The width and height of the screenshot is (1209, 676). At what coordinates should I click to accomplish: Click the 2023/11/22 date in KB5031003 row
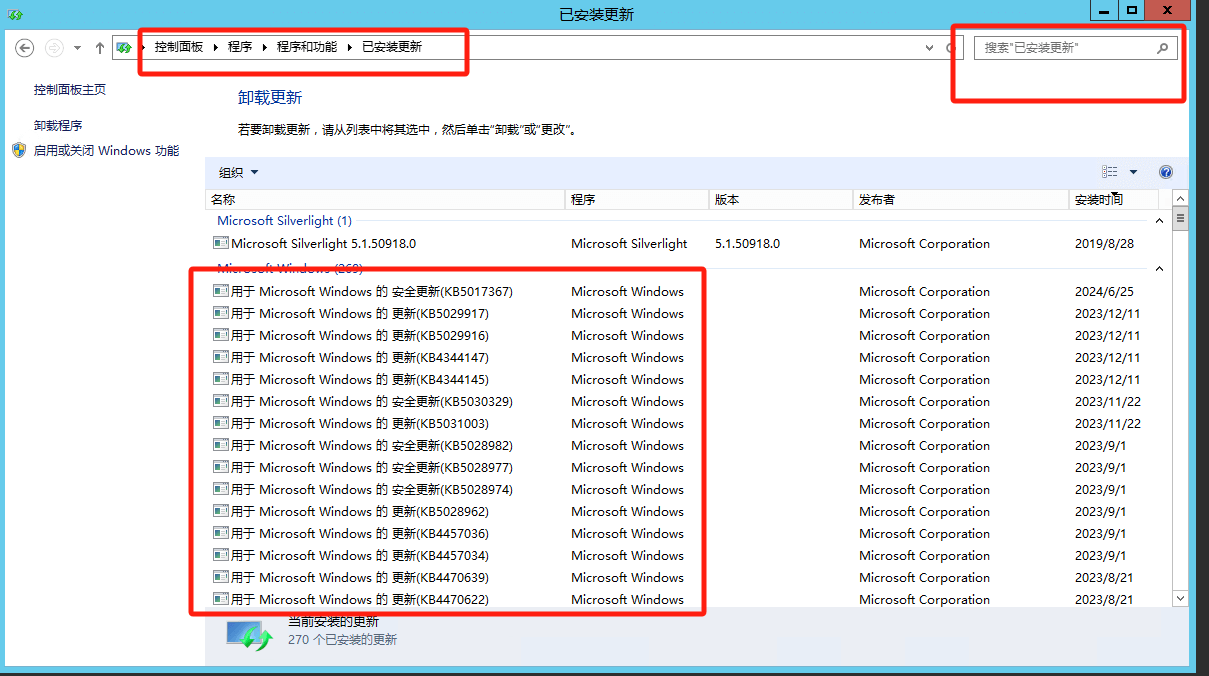click(1108, 423)
